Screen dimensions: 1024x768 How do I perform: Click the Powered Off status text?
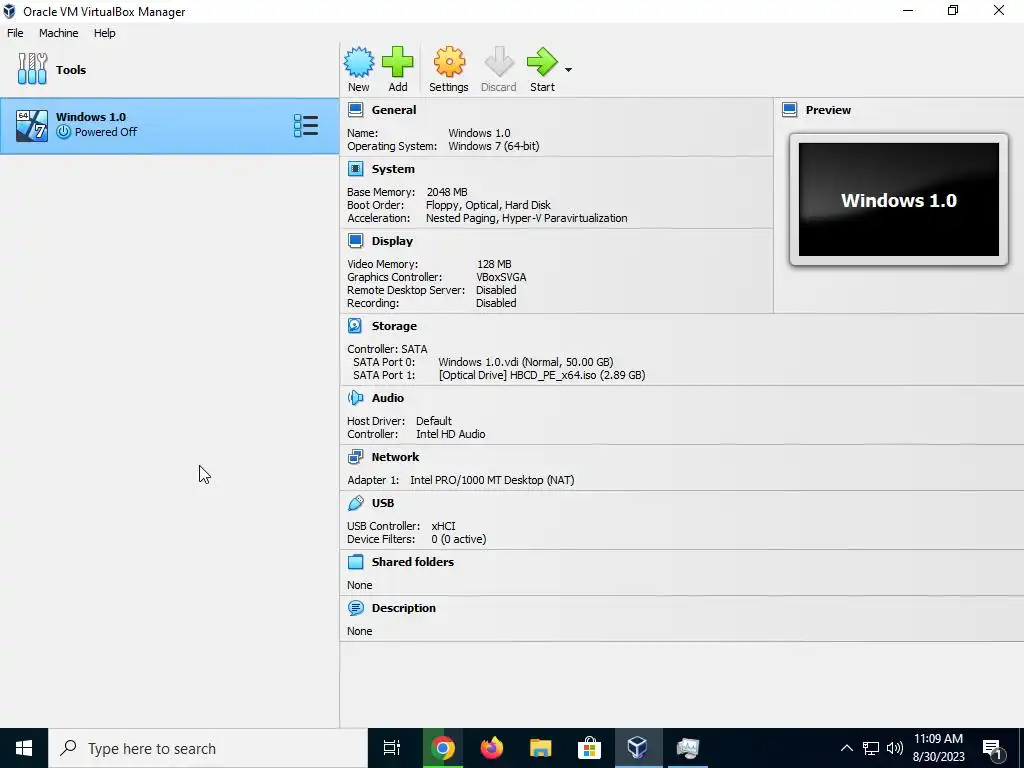tap(106, 132)
